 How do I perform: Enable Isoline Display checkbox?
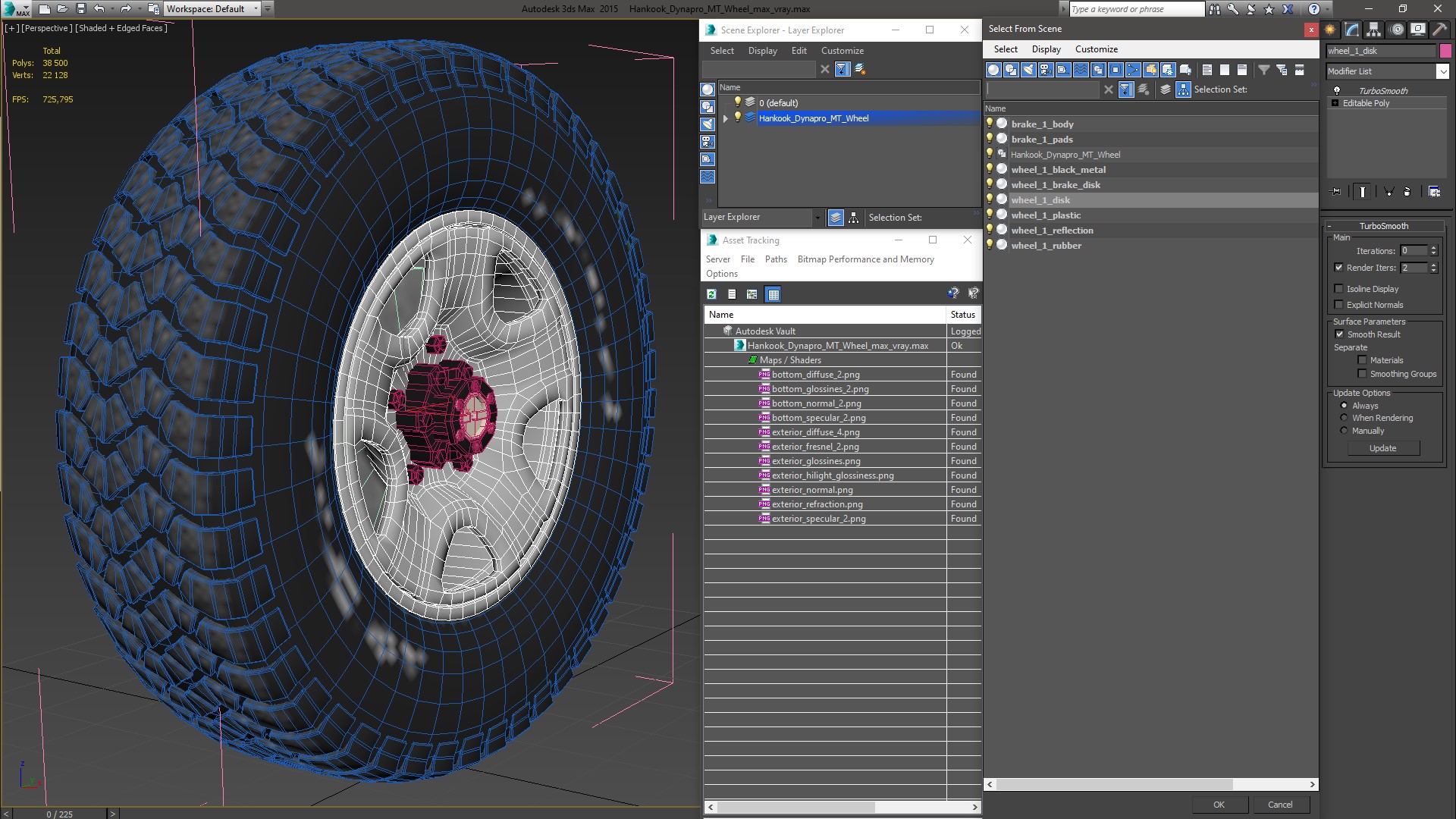point(1338,289)
